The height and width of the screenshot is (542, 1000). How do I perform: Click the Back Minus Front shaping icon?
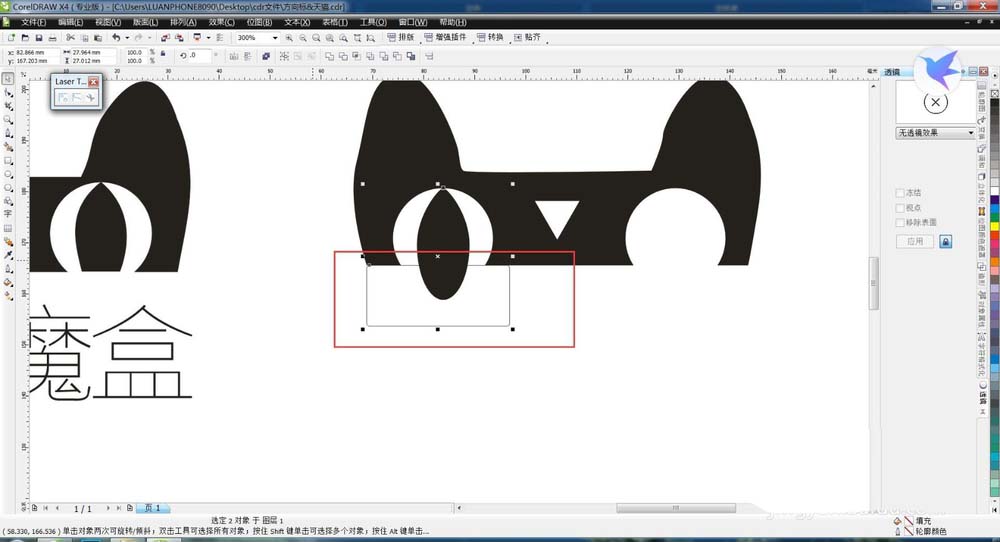pos(397,56)
